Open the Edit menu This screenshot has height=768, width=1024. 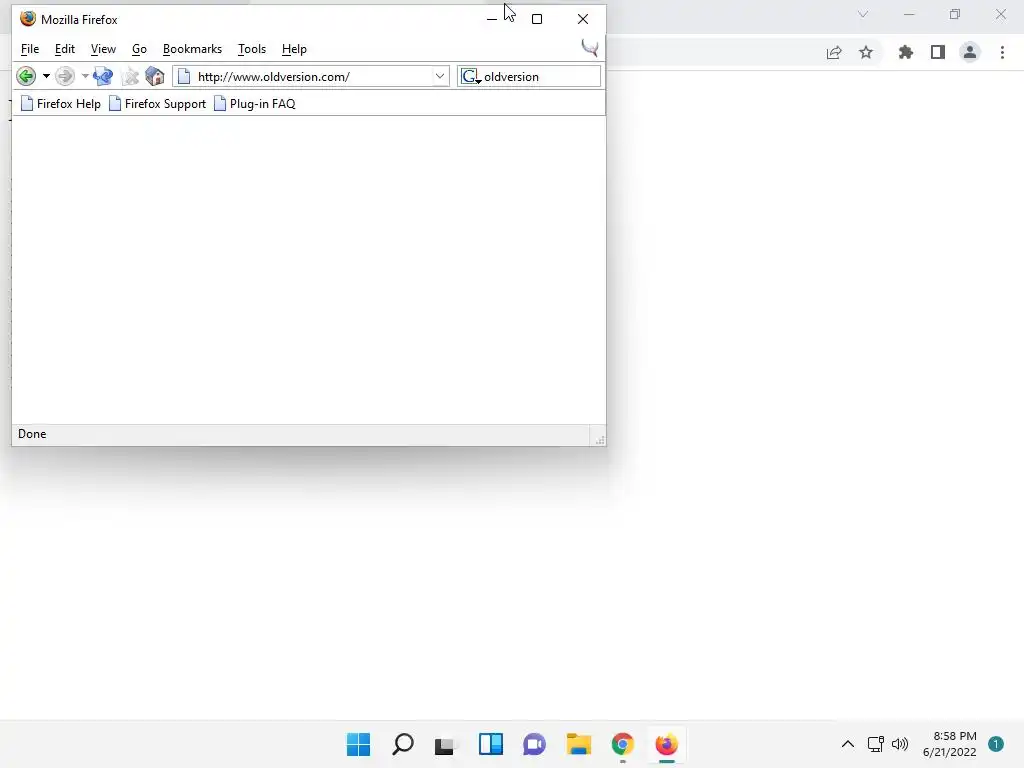(x=65, y=49)
